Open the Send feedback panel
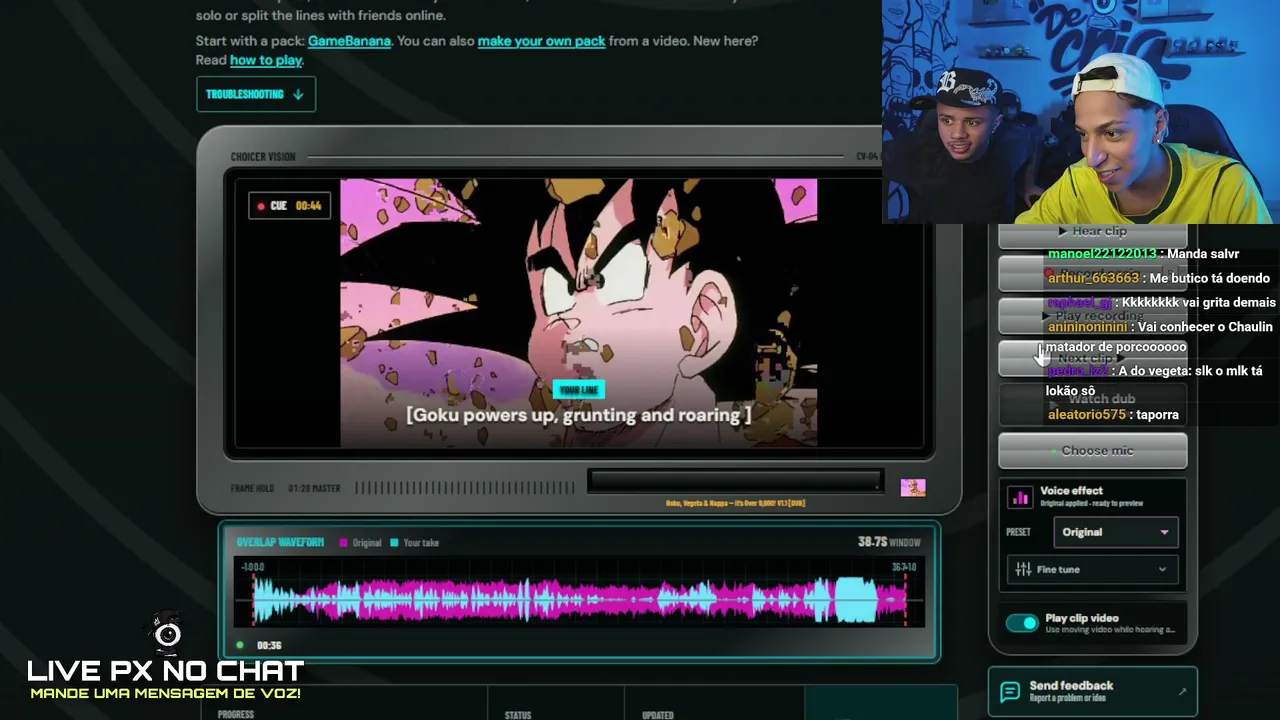1280x720 pixels. tap(1093, 691)
